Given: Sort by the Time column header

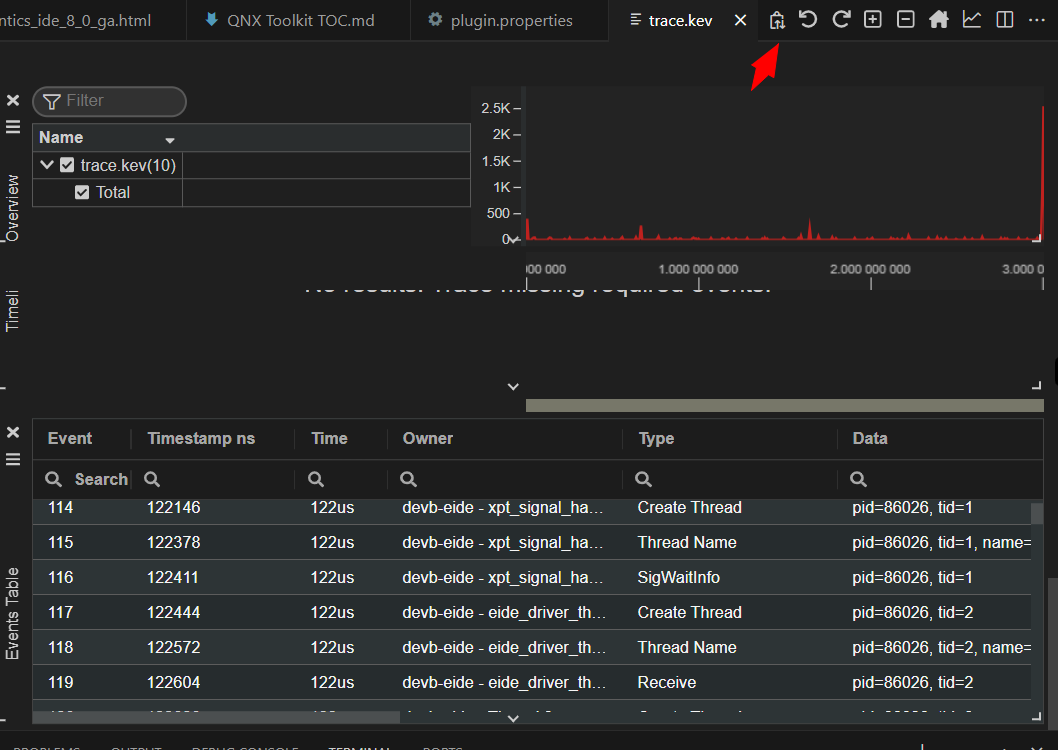Looking at the screenshot, I should coord(329,438).
